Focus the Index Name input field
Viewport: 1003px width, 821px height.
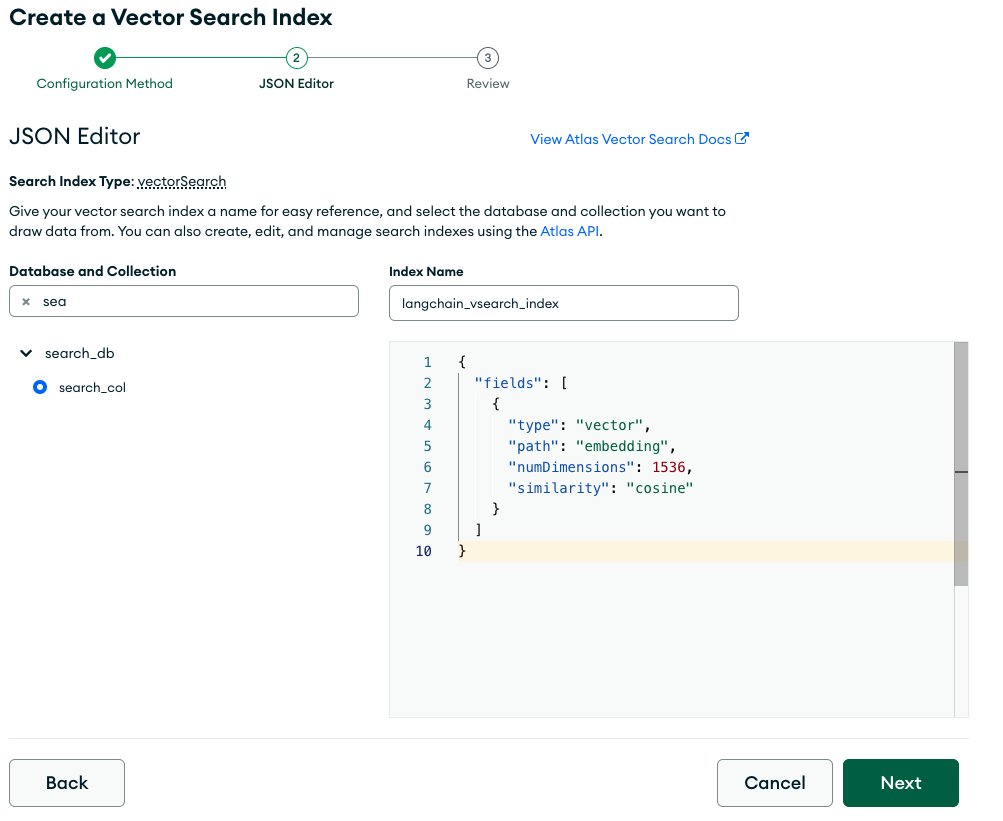[x=564, y=303]
